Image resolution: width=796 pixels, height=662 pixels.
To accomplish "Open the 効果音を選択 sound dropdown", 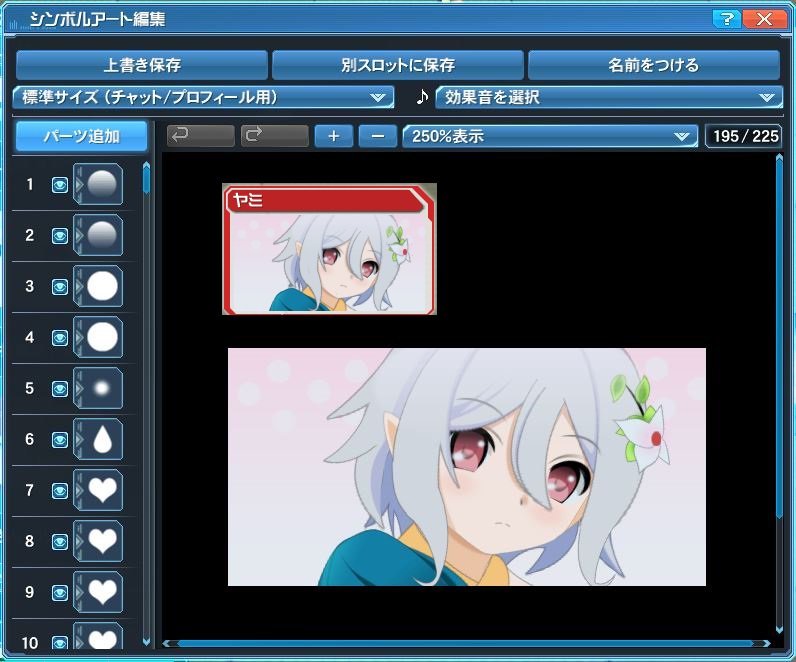I will (609, 97).
